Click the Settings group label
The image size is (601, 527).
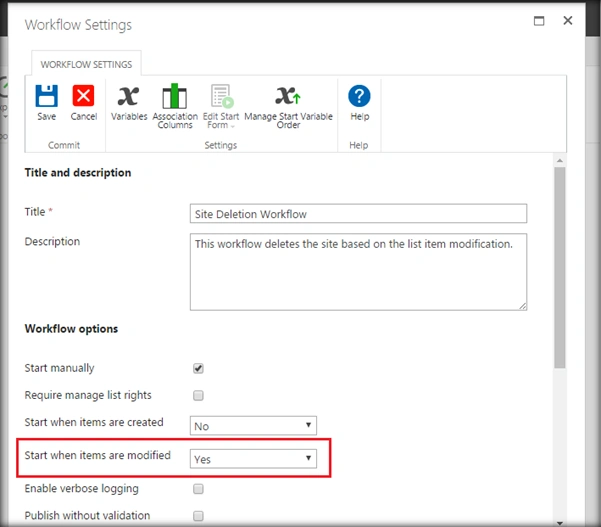click(221, 145)
